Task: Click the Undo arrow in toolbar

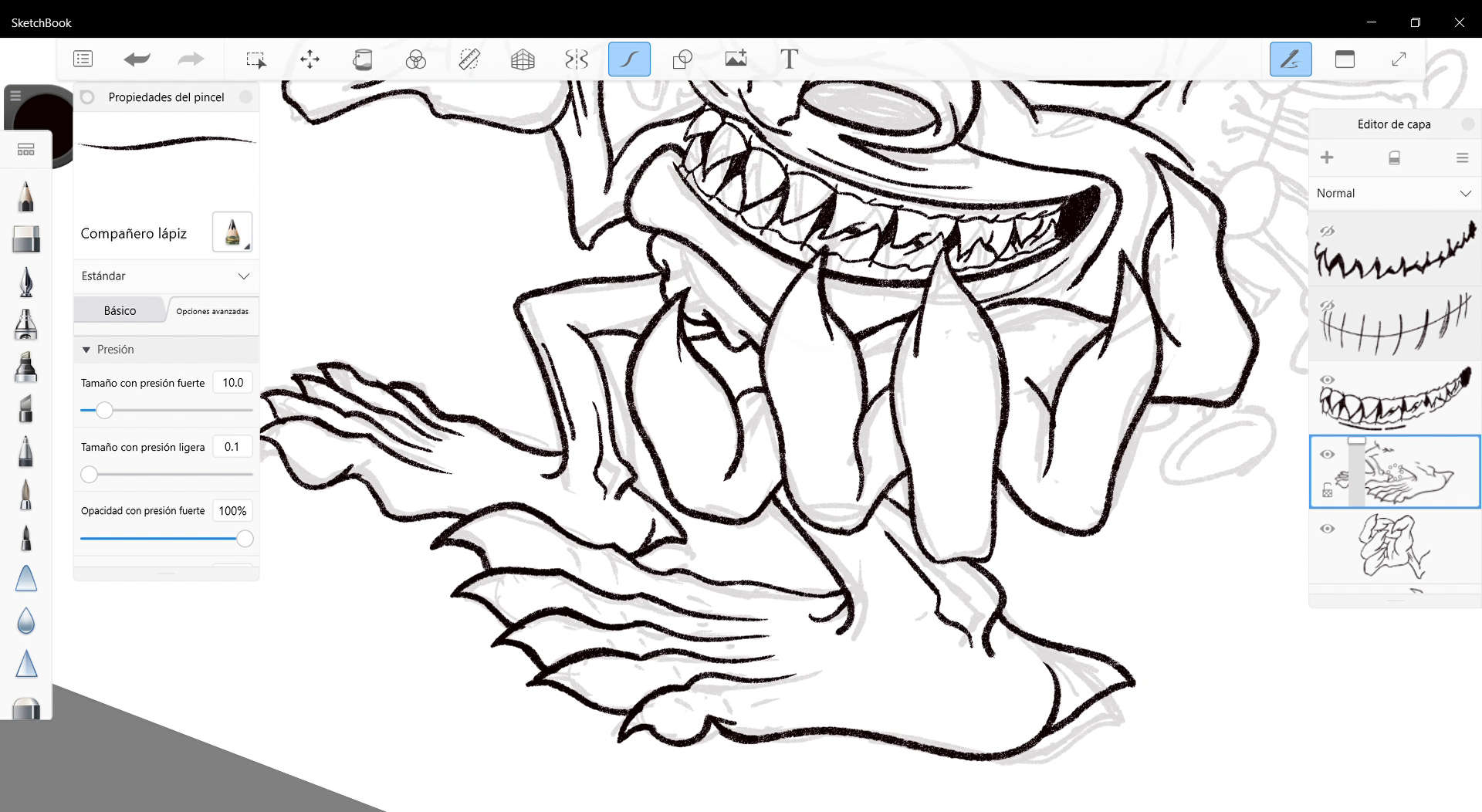Action: 137,59
